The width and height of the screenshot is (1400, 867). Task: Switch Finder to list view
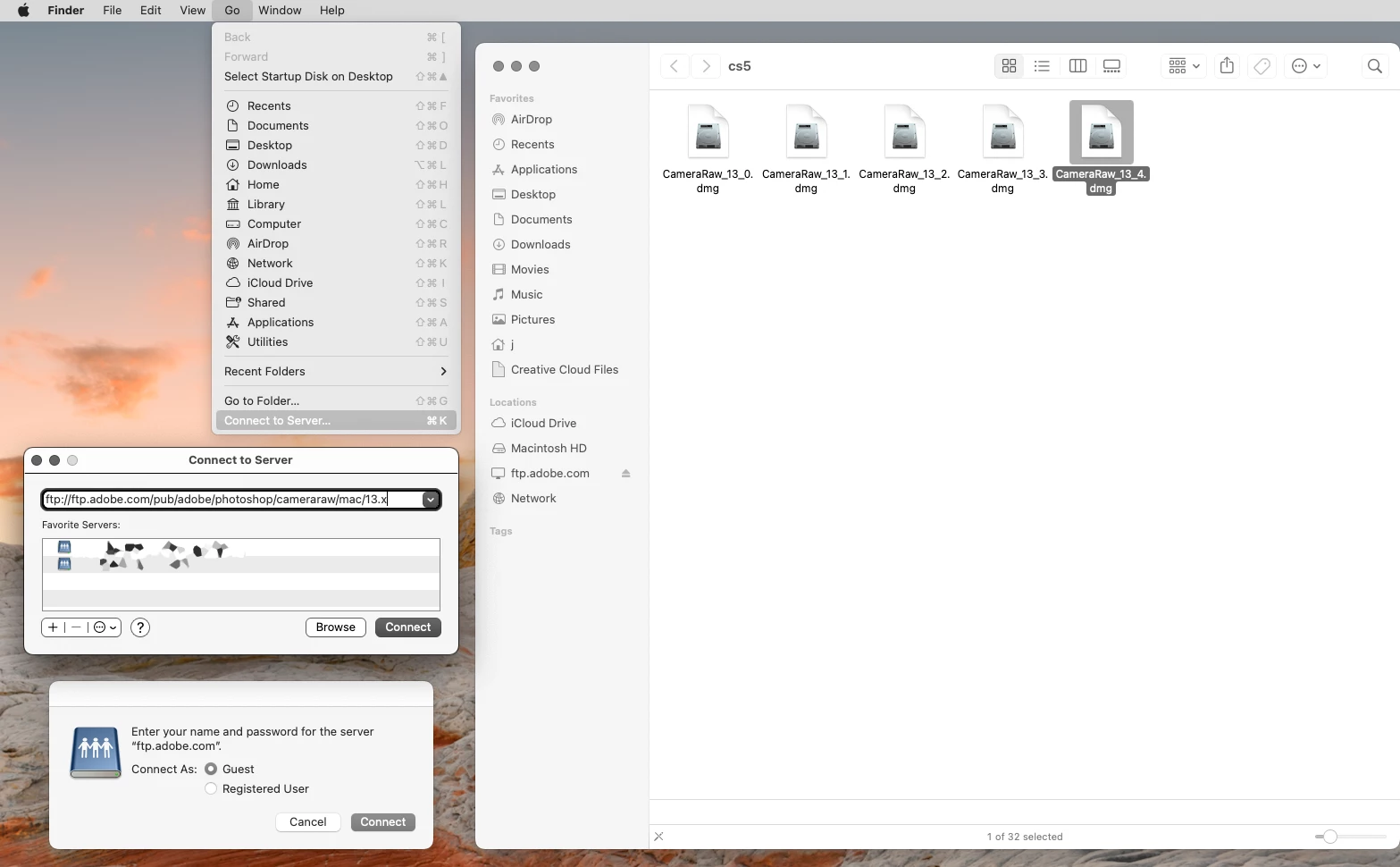[1042, 66]
